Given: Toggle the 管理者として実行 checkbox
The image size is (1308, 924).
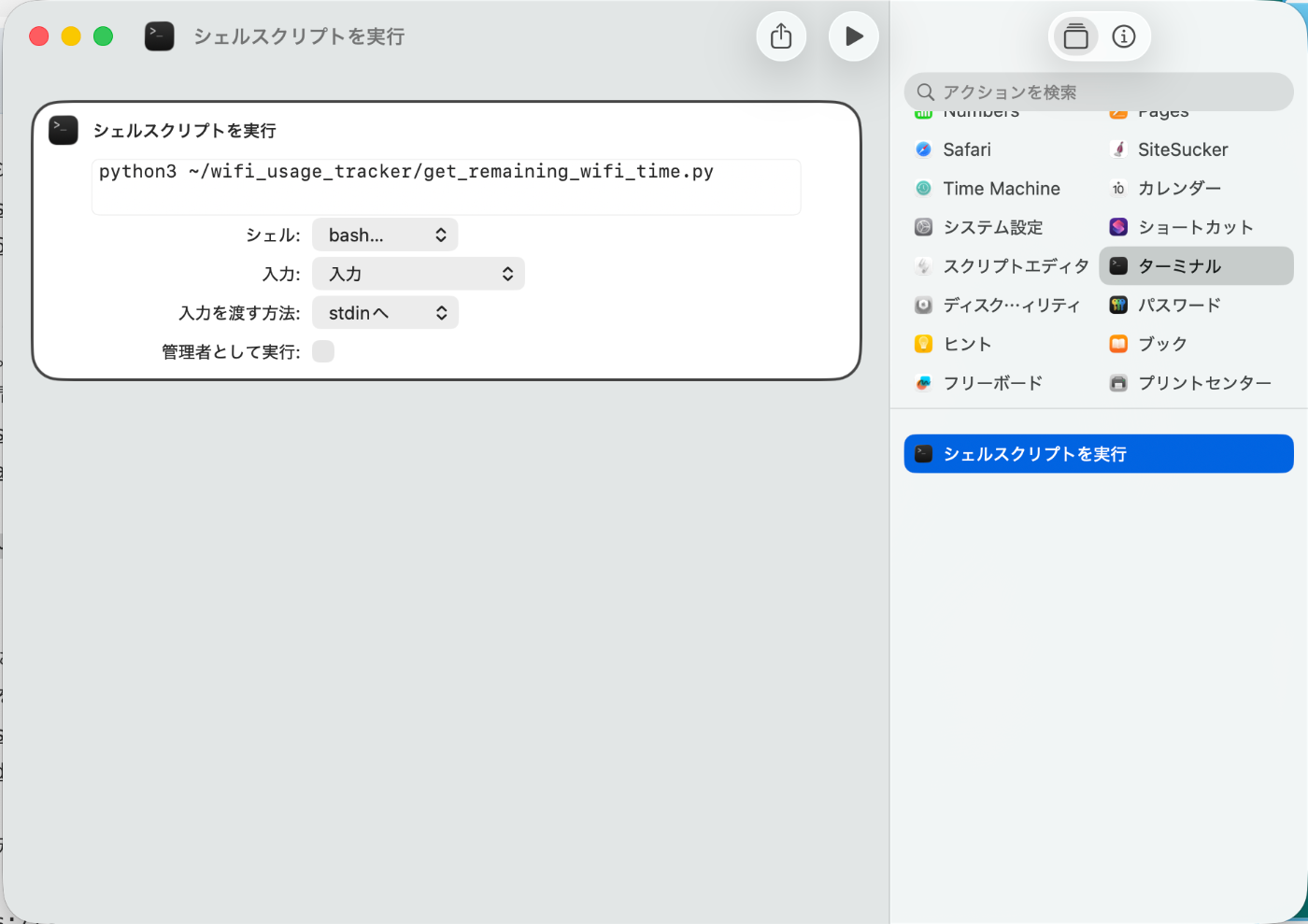Looking at the screenshot, I should (x=323, y=351).
